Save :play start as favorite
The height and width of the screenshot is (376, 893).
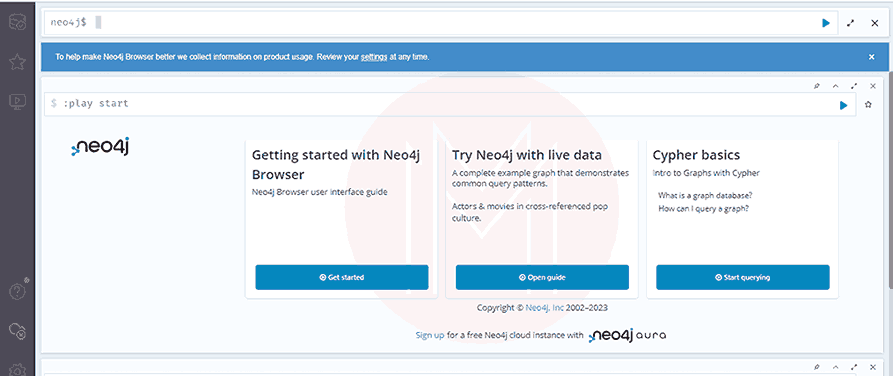pos(869,105)
